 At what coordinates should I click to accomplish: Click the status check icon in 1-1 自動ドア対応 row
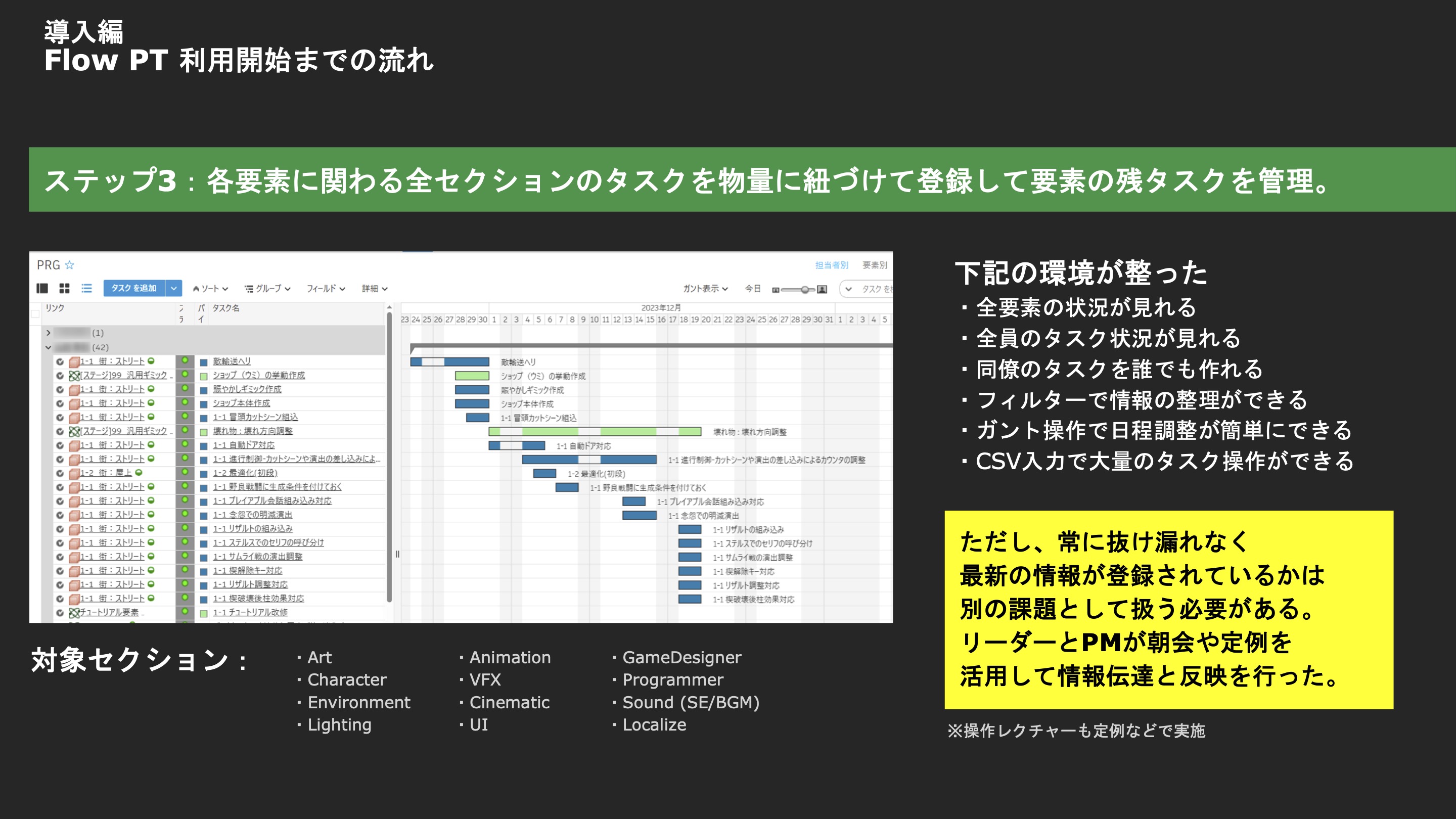point(60,445)
